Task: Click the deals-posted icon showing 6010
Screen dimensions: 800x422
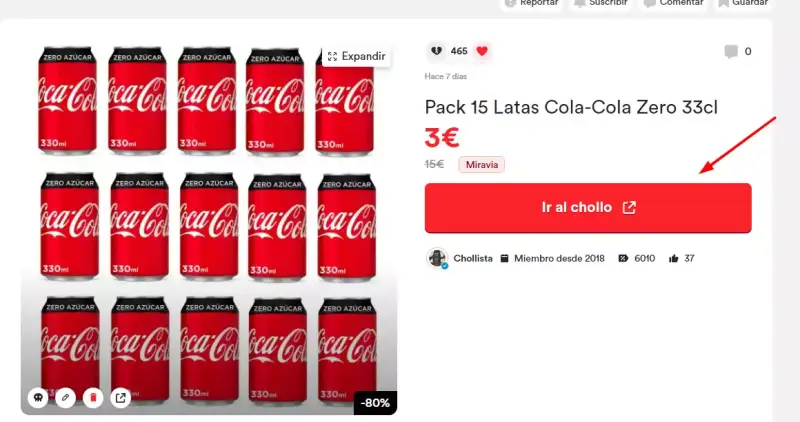Action: [x=623, y=258]
